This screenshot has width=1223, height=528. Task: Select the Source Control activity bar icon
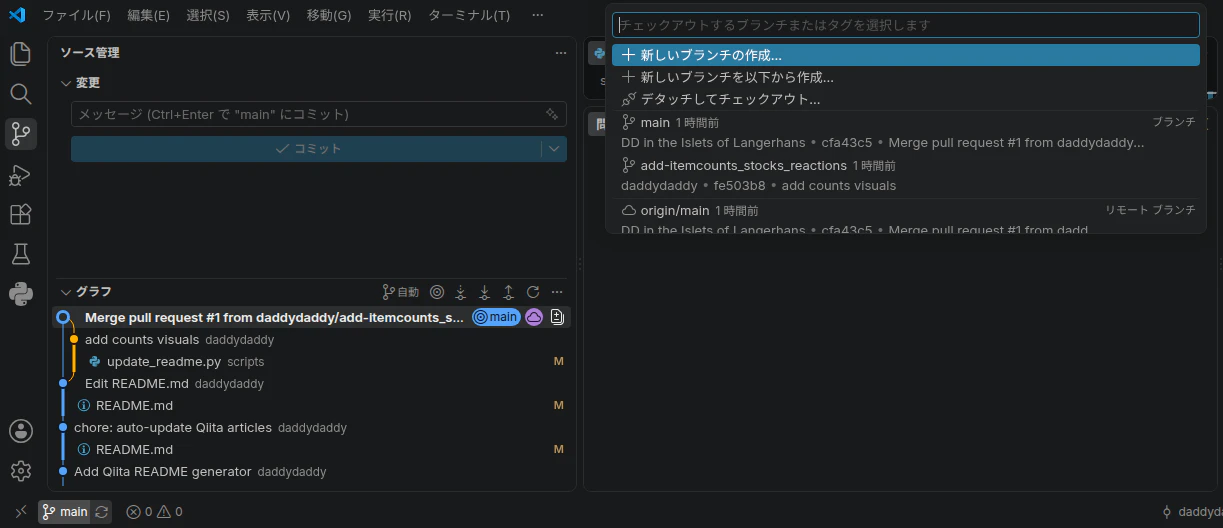pos(21,133)
